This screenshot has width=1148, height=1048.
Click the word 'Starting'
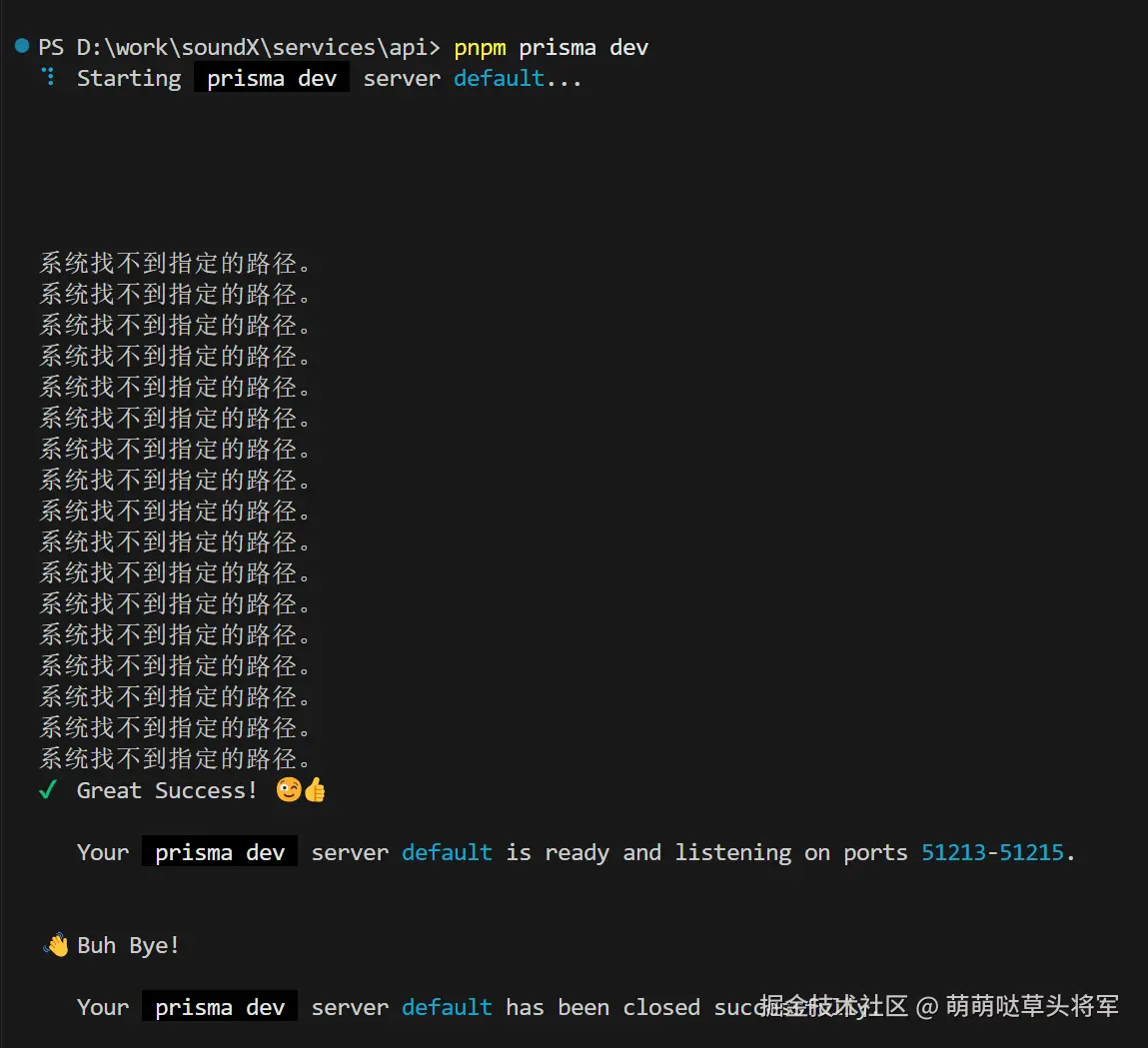click(x=129, y=78)
